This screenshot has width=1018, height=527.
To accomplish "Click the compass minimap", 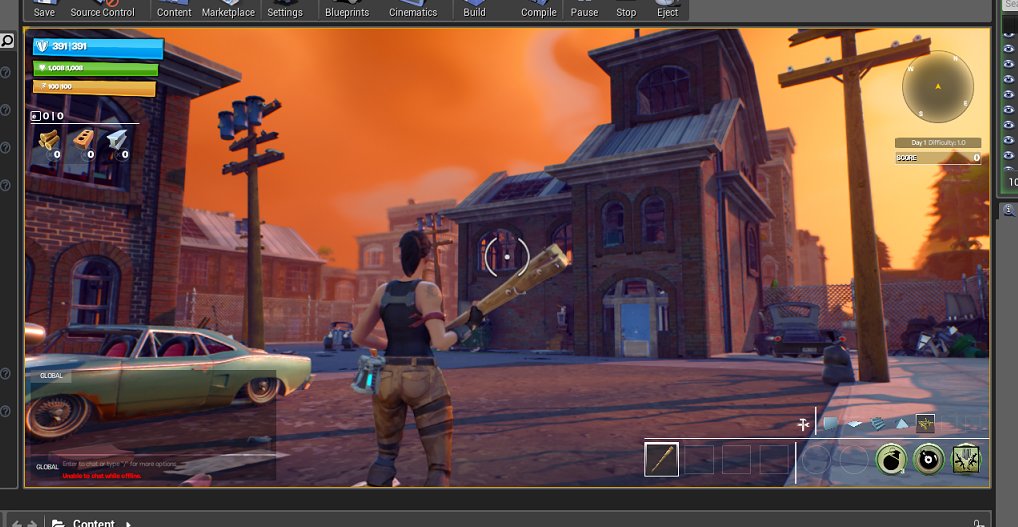I will [937, 86].
